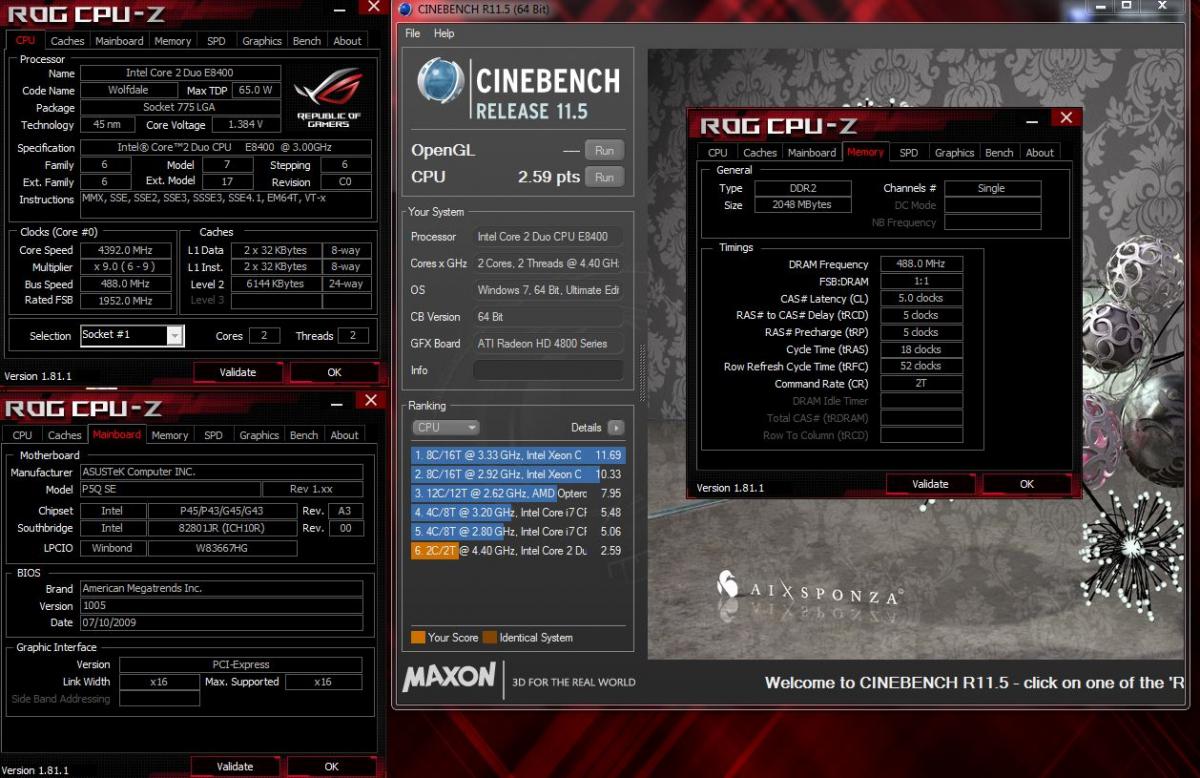This screenshot has width=1200, height=778.
Task: Click Validate in Memory CPU-Z window
Action: (930, 484)
